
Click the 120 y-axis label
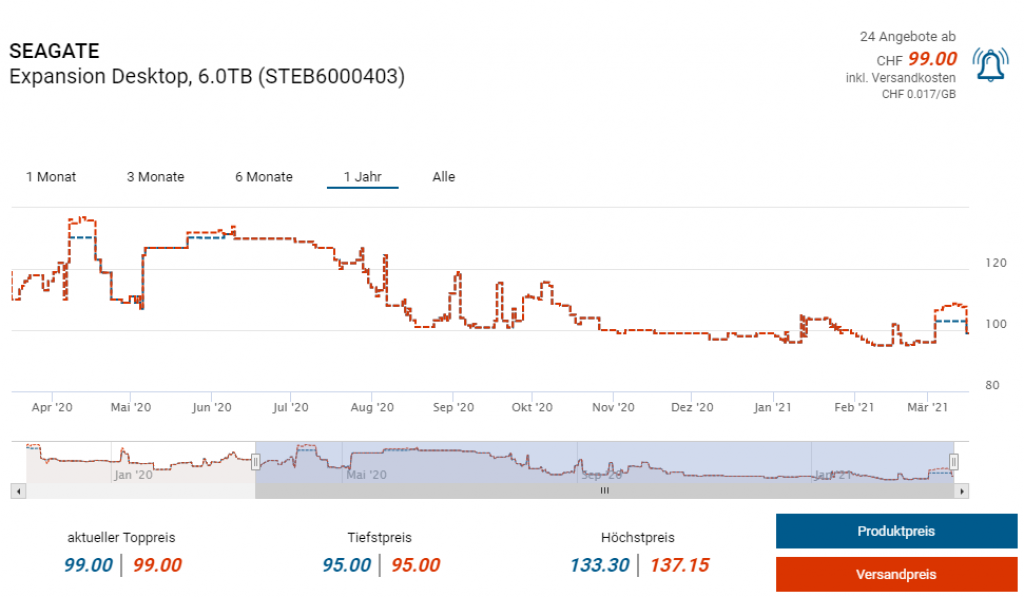[996, 263]
